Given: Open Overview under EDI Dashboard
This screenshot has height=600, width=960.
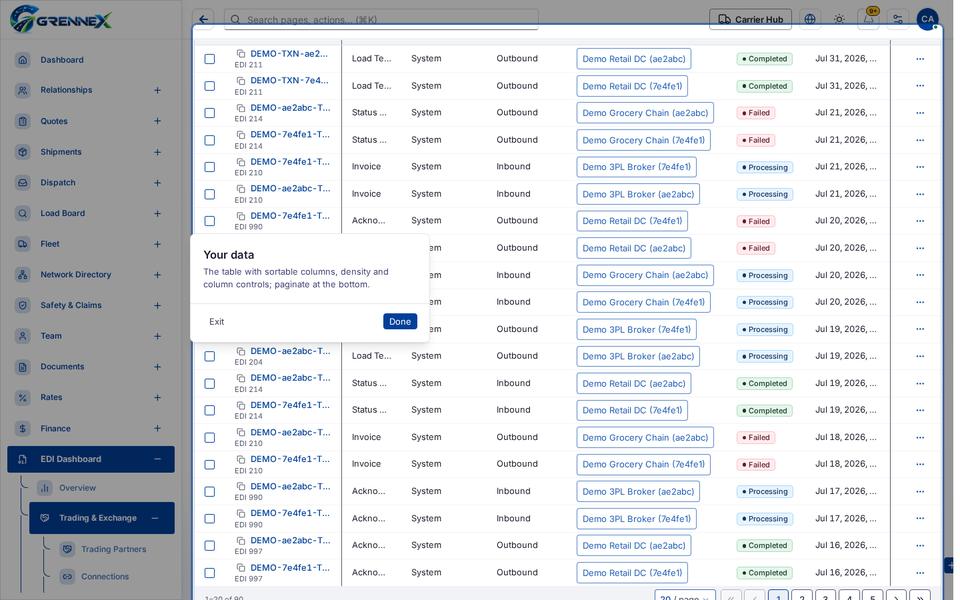Looking at the screenshot, I should click(x=77, y=488).
